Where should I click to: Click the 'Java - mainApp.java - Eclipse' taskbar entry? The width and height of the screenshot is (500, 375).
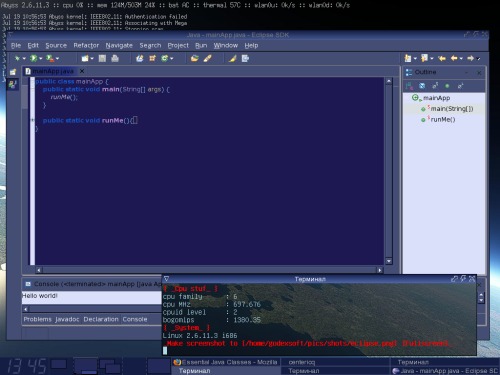(445, 371)
